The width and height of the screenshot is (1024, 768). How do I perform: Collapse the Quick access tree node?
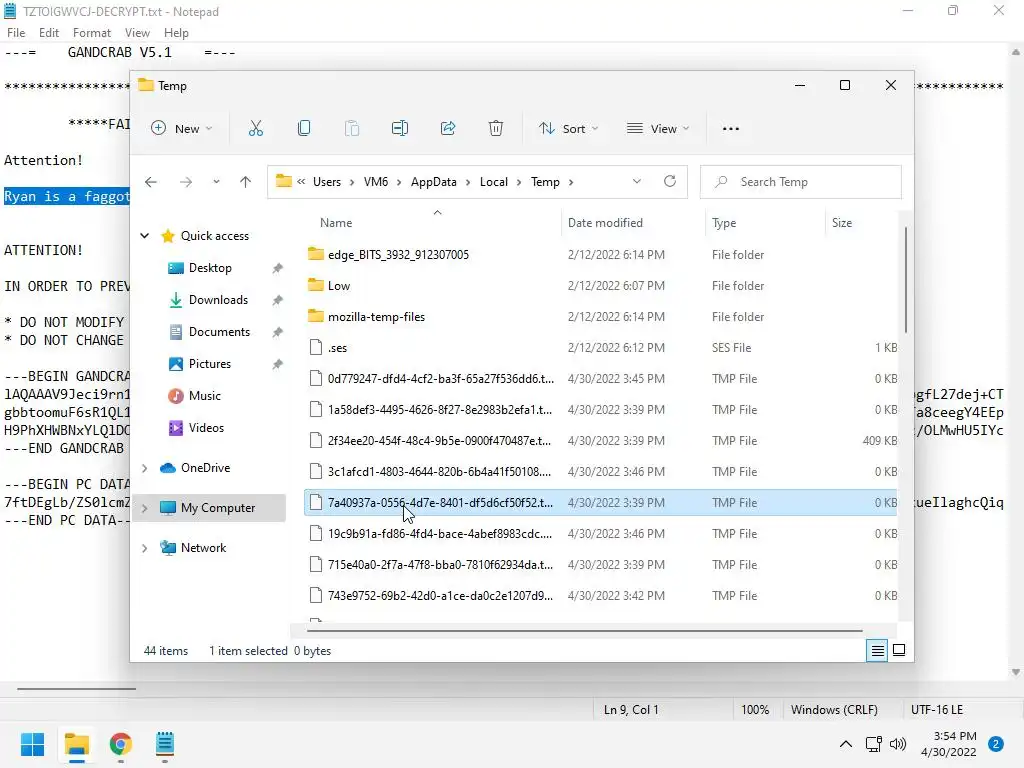[145, 236]
